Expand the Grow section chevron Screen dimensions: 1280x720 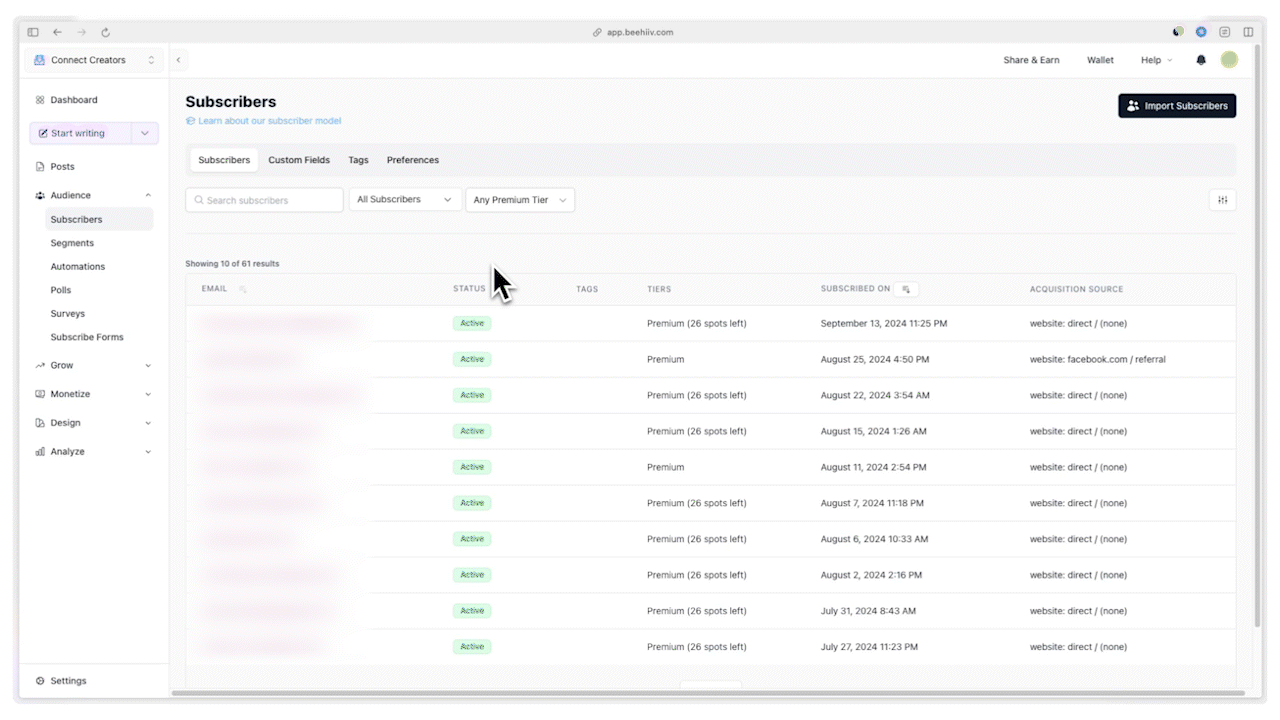148,366
